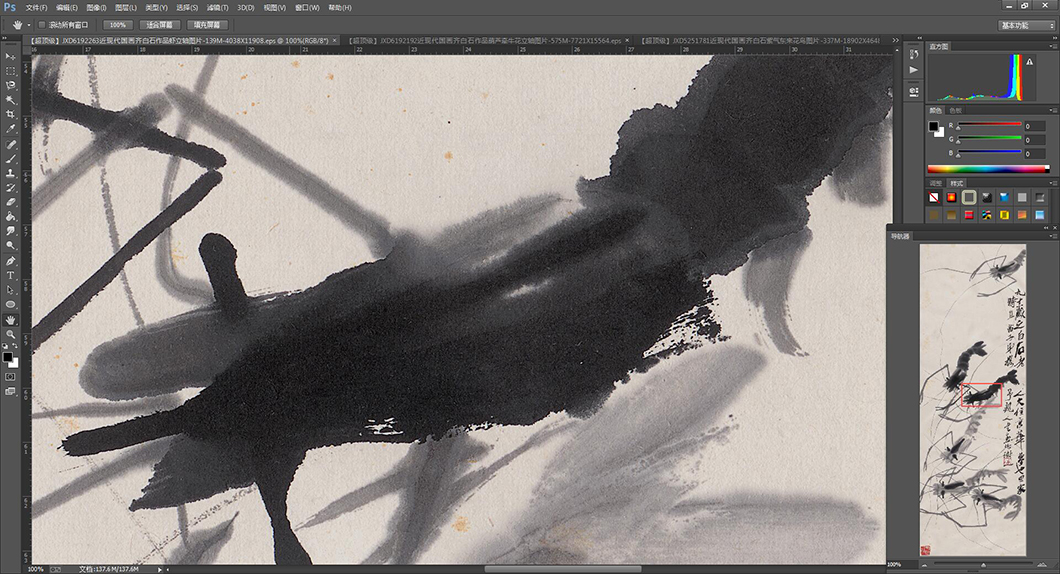Toggle Quick Mask mode

(10, 377)
